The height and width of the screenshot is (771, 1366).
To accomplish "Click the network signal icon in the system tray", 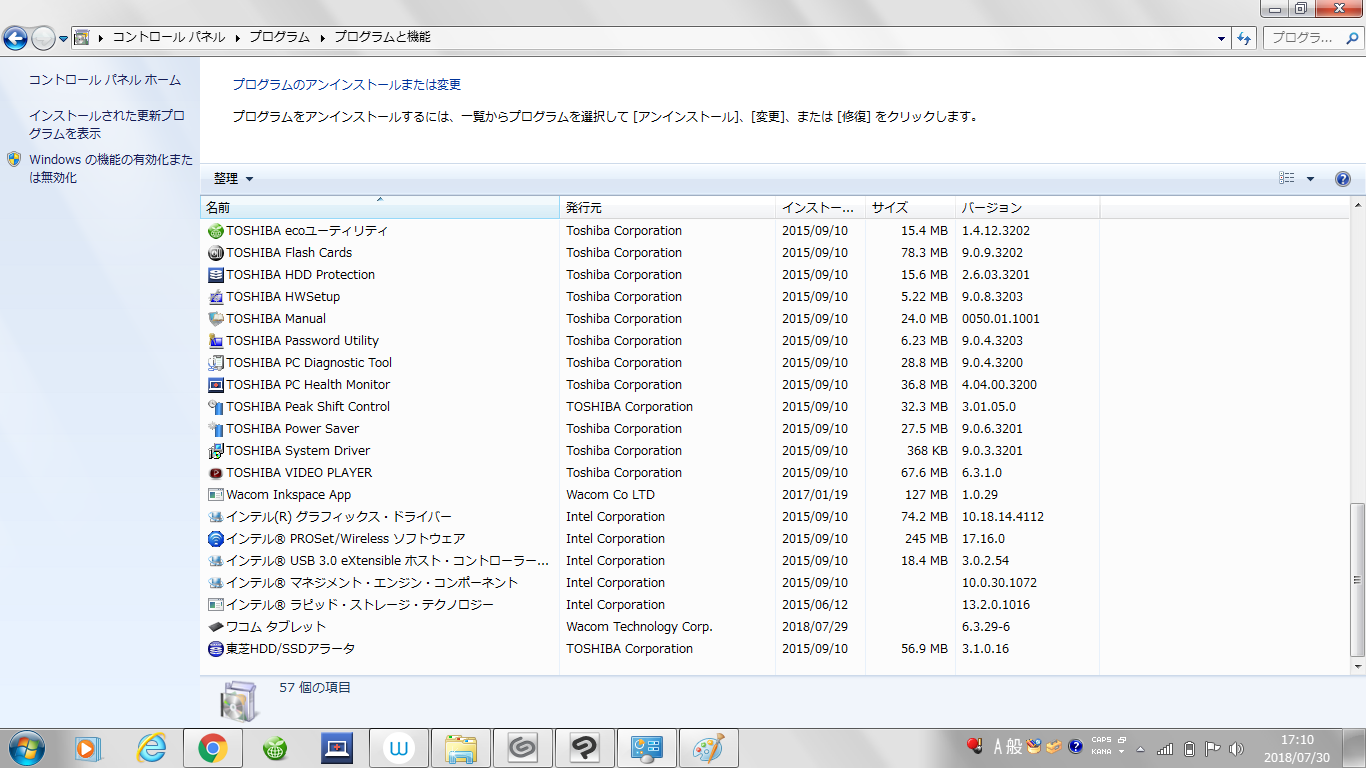I will [x=1165, y=748].
